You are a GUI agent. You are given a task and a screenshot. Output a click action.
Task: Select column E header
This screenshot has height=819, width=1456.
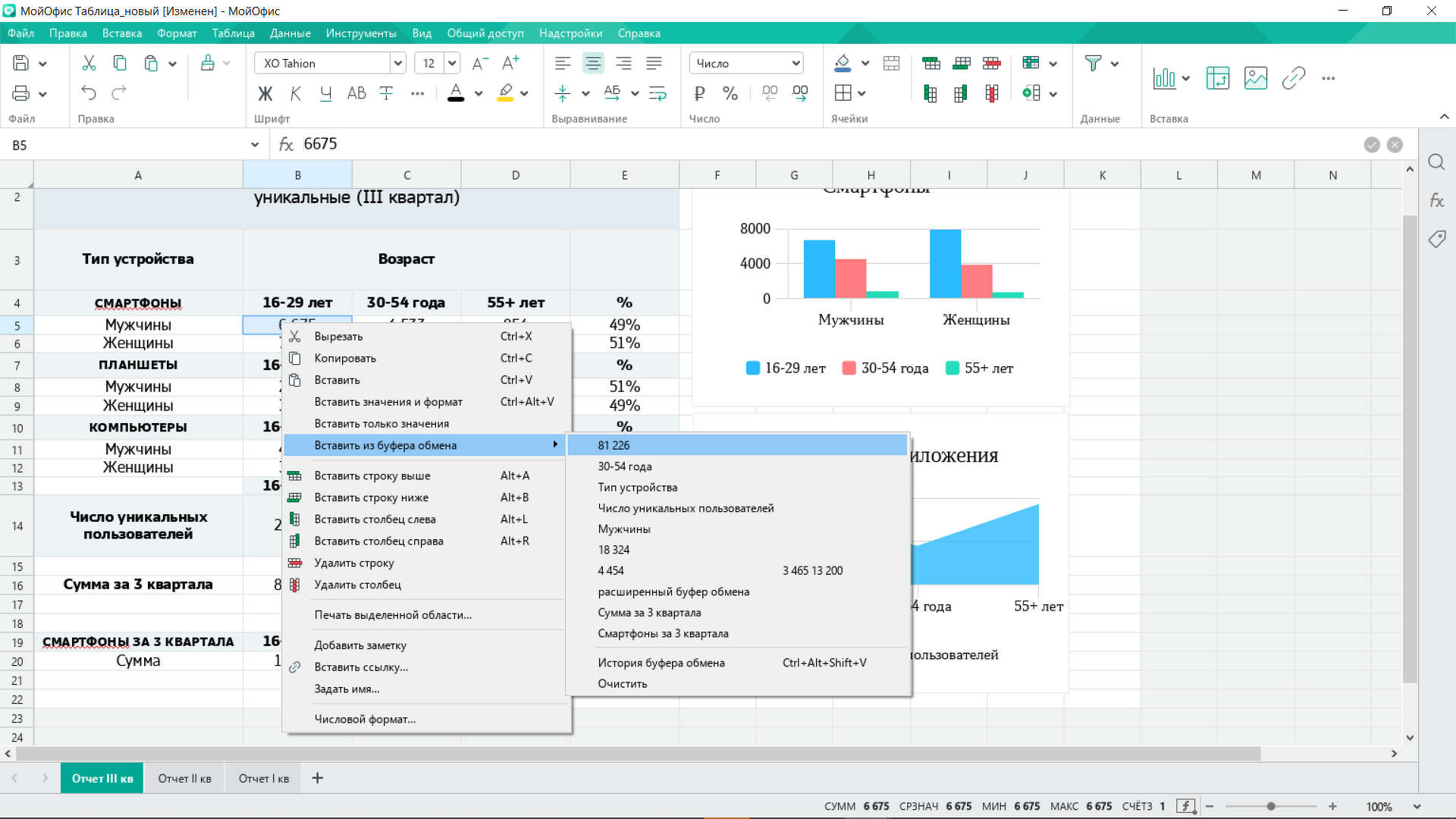(624, 175)
